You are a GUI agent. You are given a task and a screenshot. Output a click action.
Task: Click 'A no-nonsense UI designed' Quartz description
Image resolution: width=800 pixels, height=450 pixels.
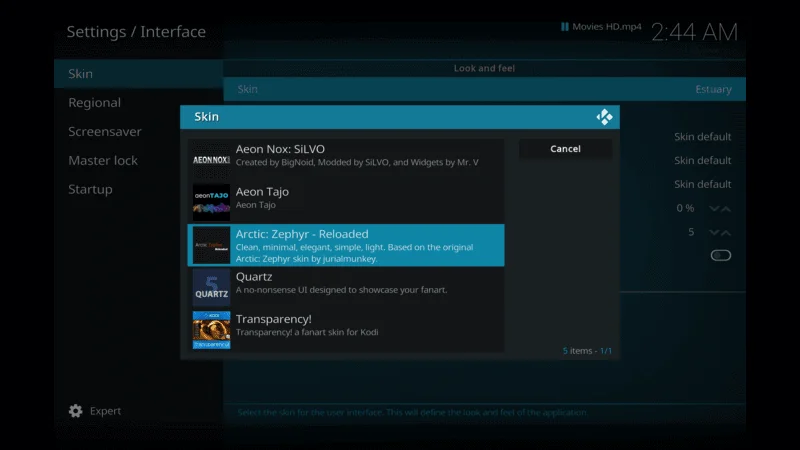pyautogui.click(x=341, y=290)
